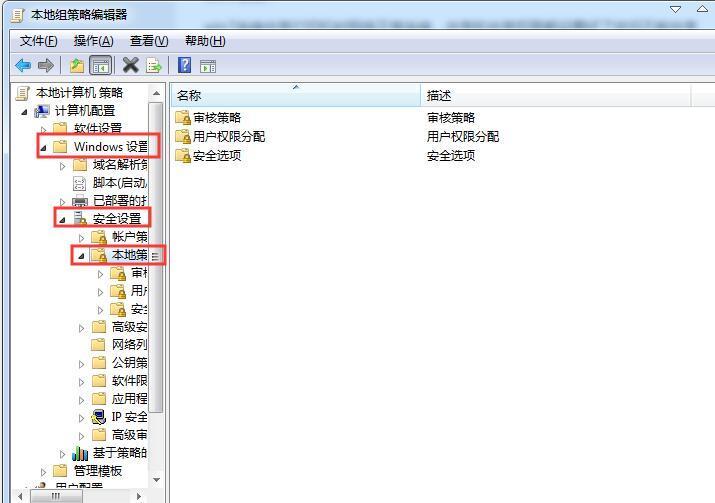Click the 安全设置 tree icon
Screen dimensions: 715x503
[80, 218]
